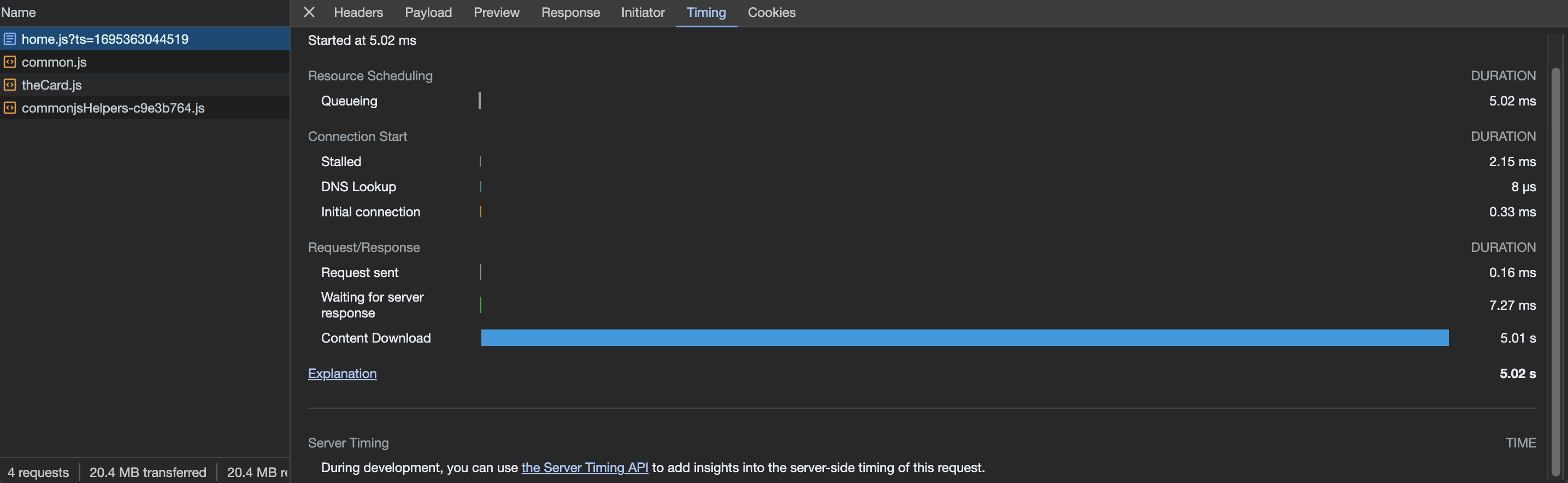
Task: Select the Preview tab
Action: pyautogui.click(x=496, y=12)
